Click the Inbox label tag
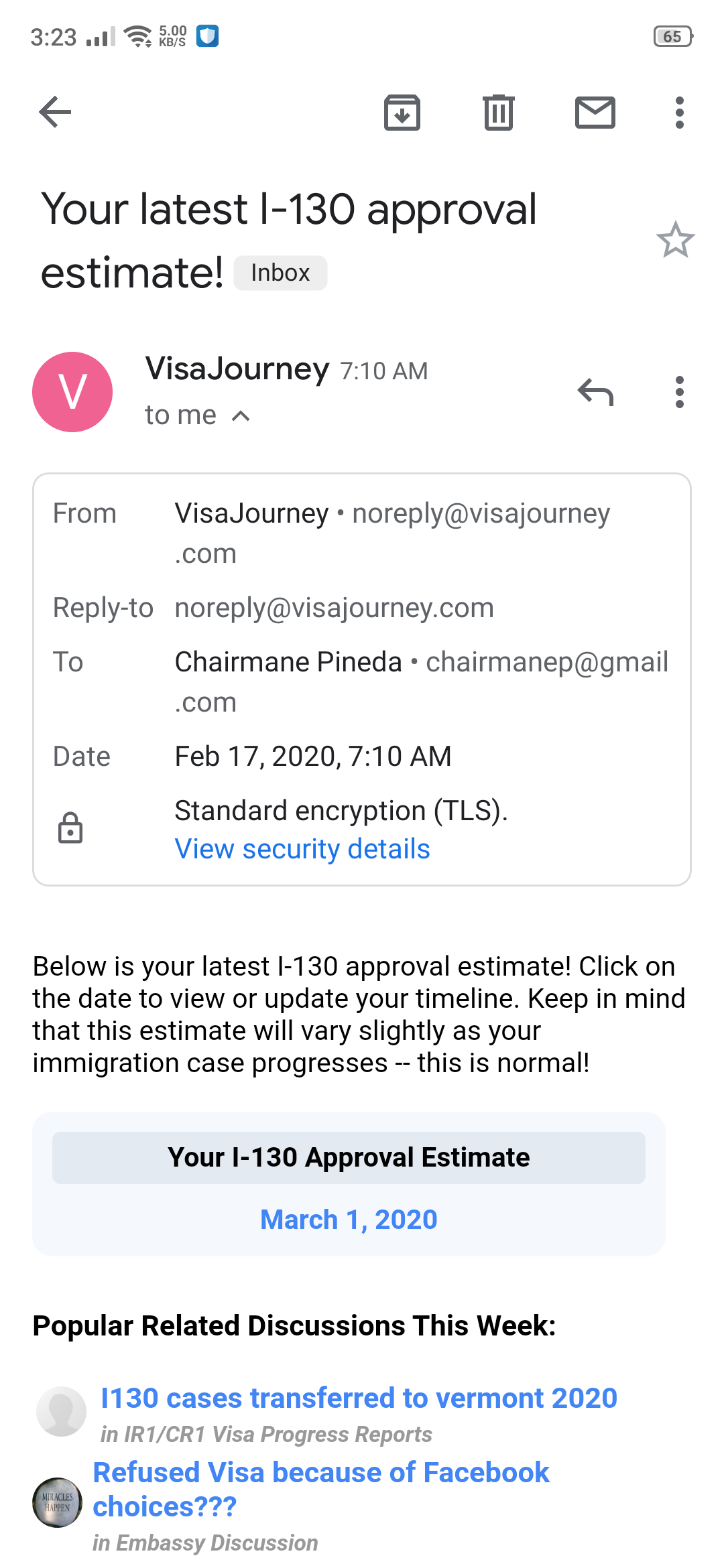This screenshot has height=1568, width=724. tap(280, 273)
